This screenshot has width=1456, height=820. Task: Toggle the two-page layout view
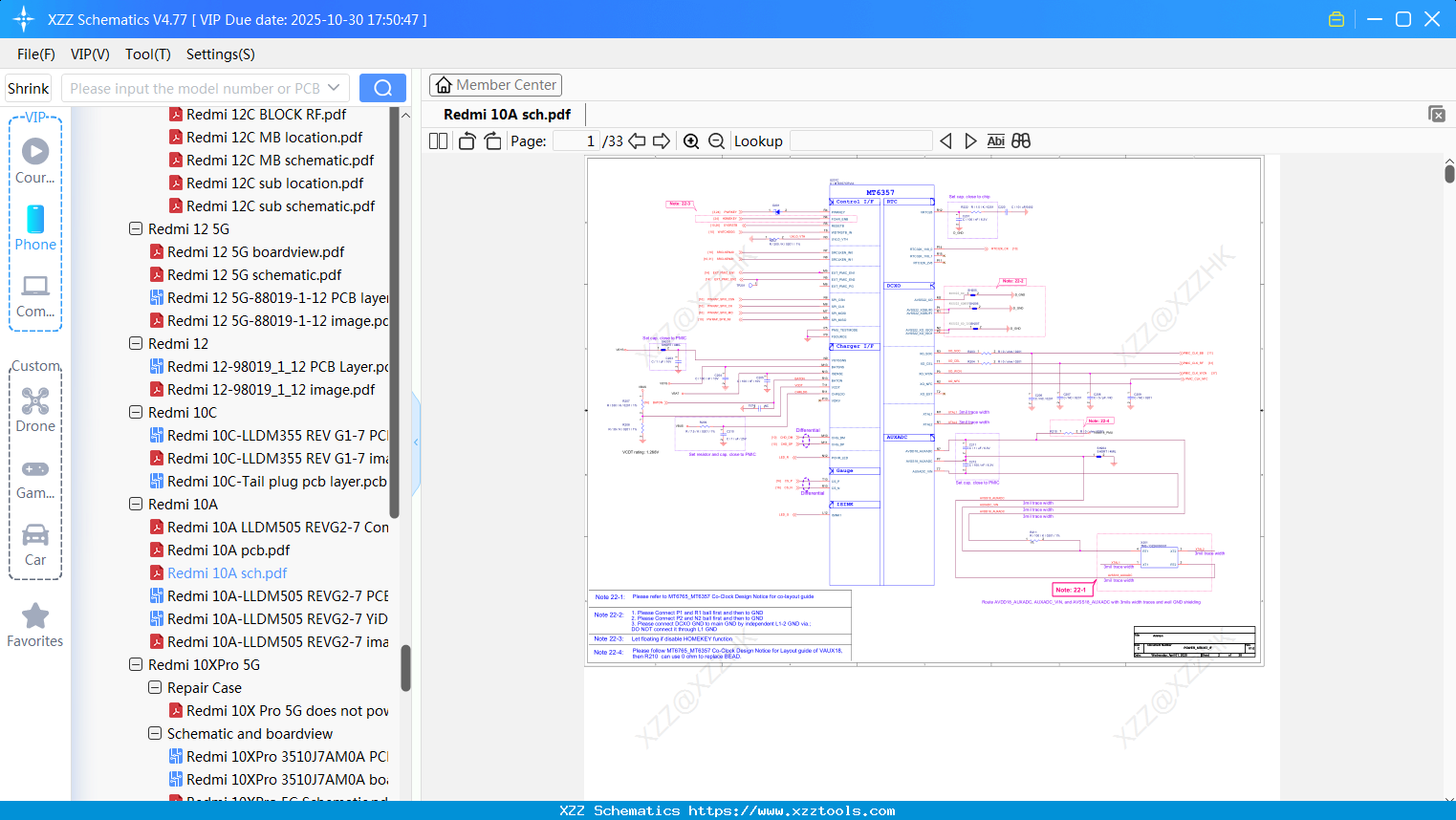point(438,141)
